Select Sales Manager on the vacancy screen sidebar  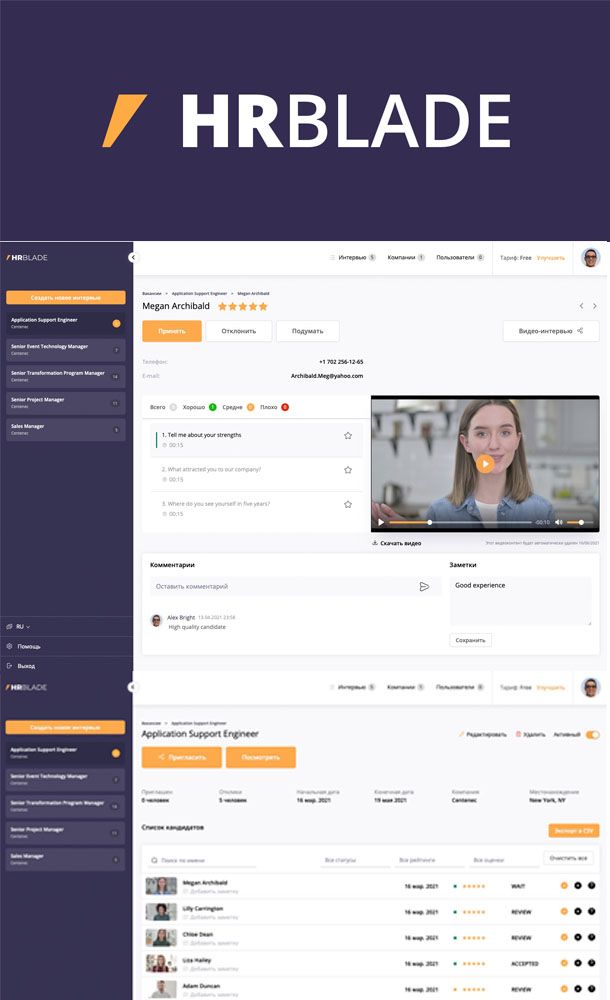tap(65, 859)
